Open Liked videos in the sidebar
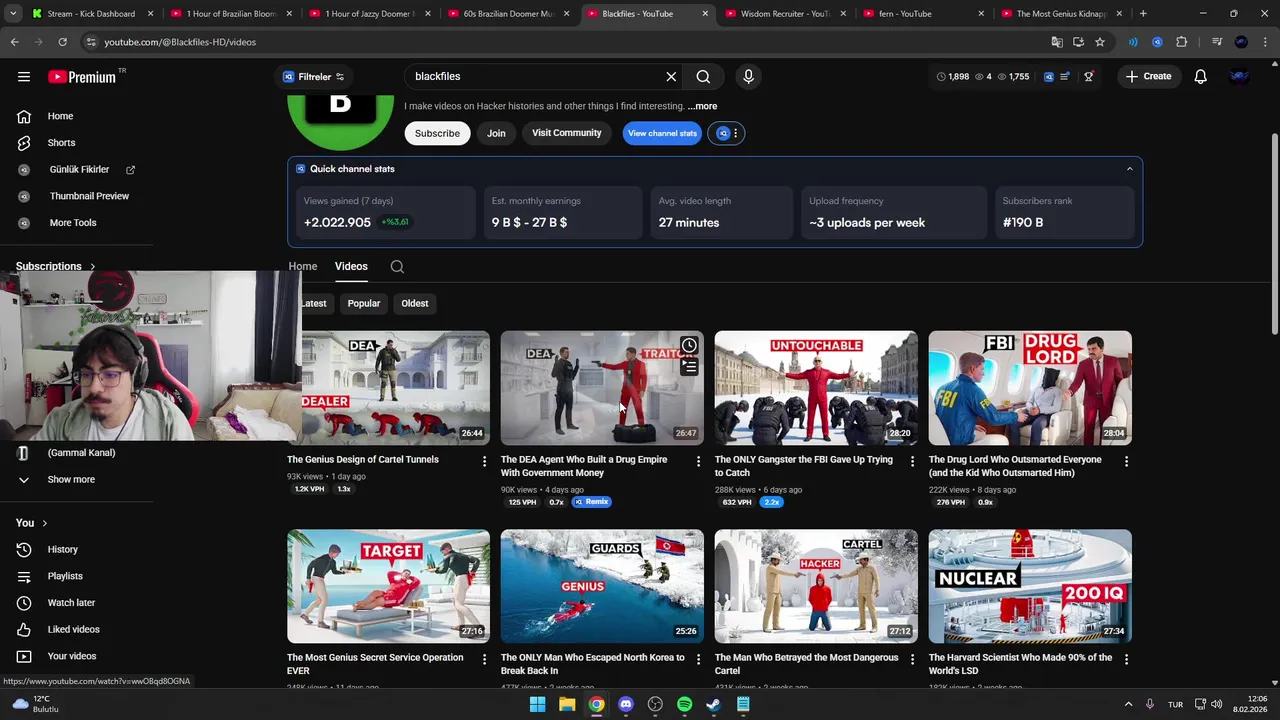Viewport: 1280px width, 720px height. (x=76, y=630)
